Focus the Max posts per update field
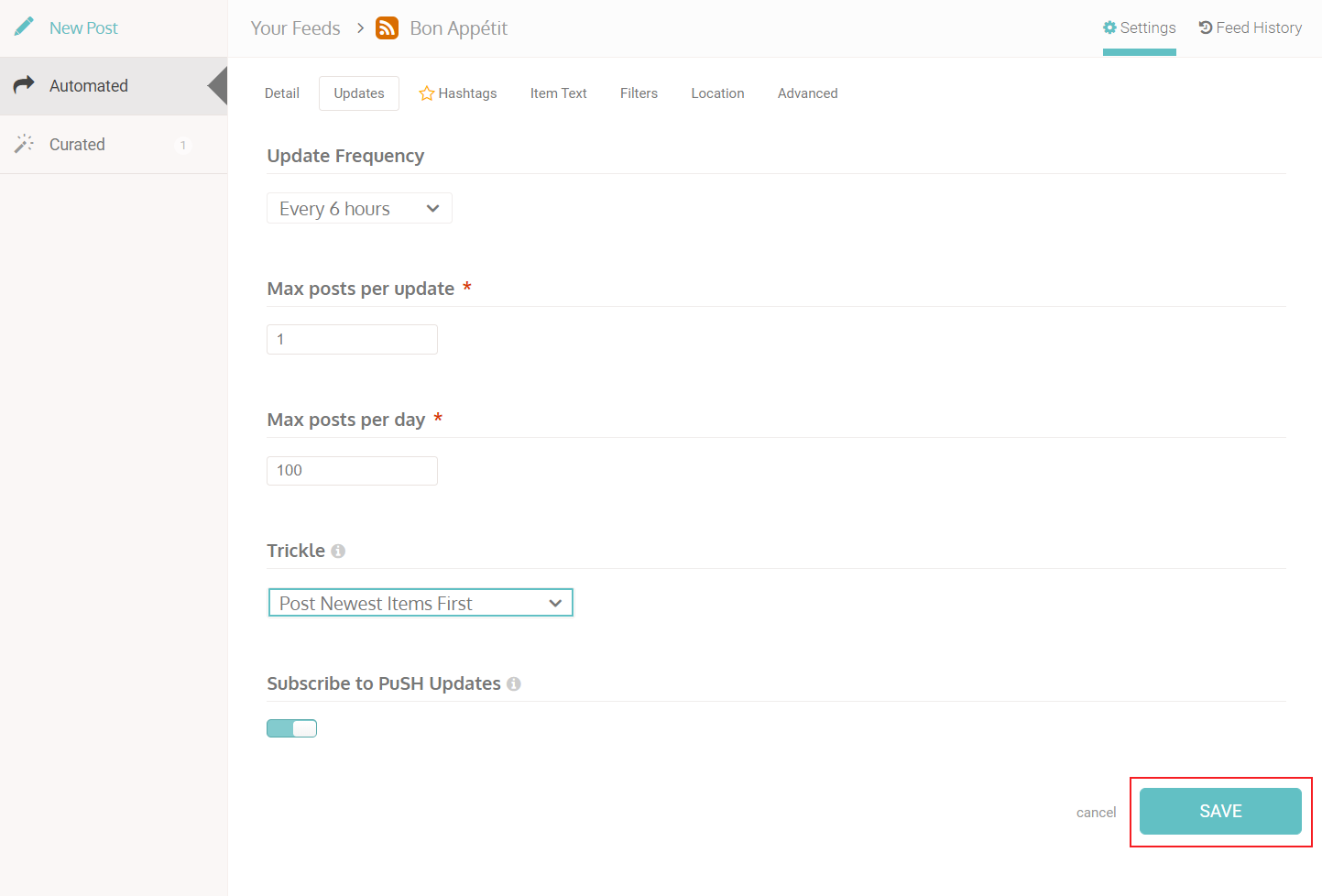Viewport: 1322px width, 896px height. coord(352,339)
